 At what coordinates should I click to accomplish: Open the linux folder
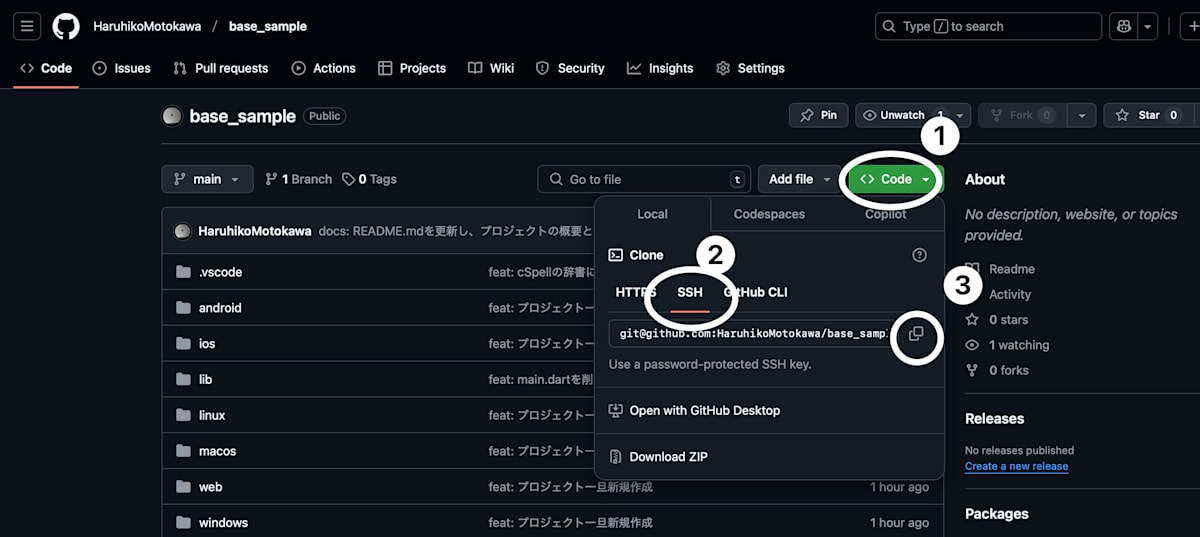(212, 415)
